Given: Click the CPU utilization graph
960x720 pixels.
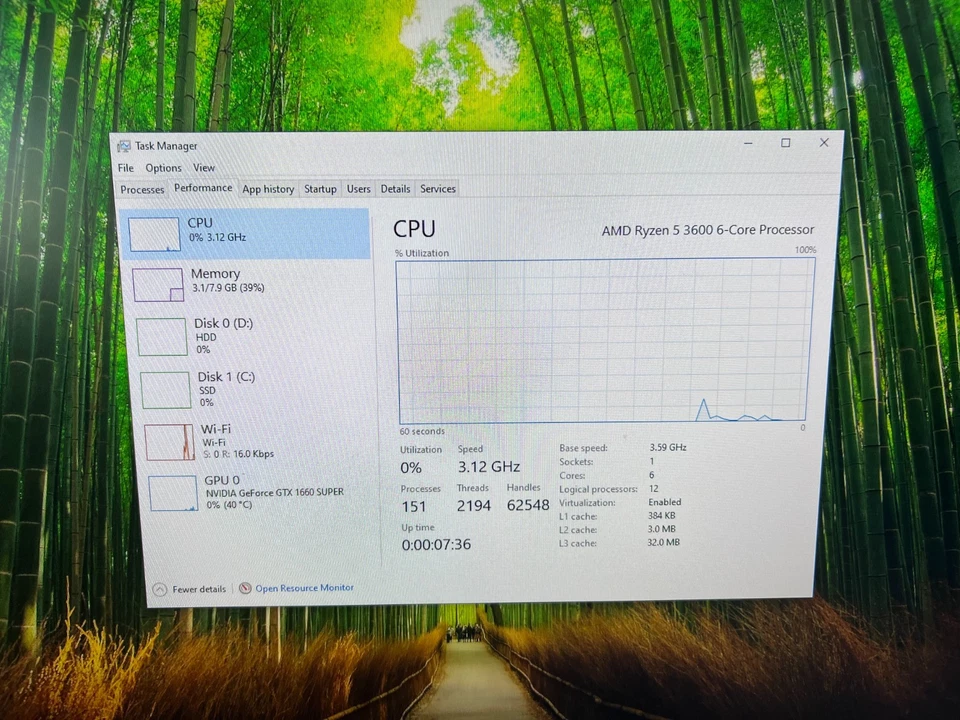Looking at the screenshot, I should [600, 340].
